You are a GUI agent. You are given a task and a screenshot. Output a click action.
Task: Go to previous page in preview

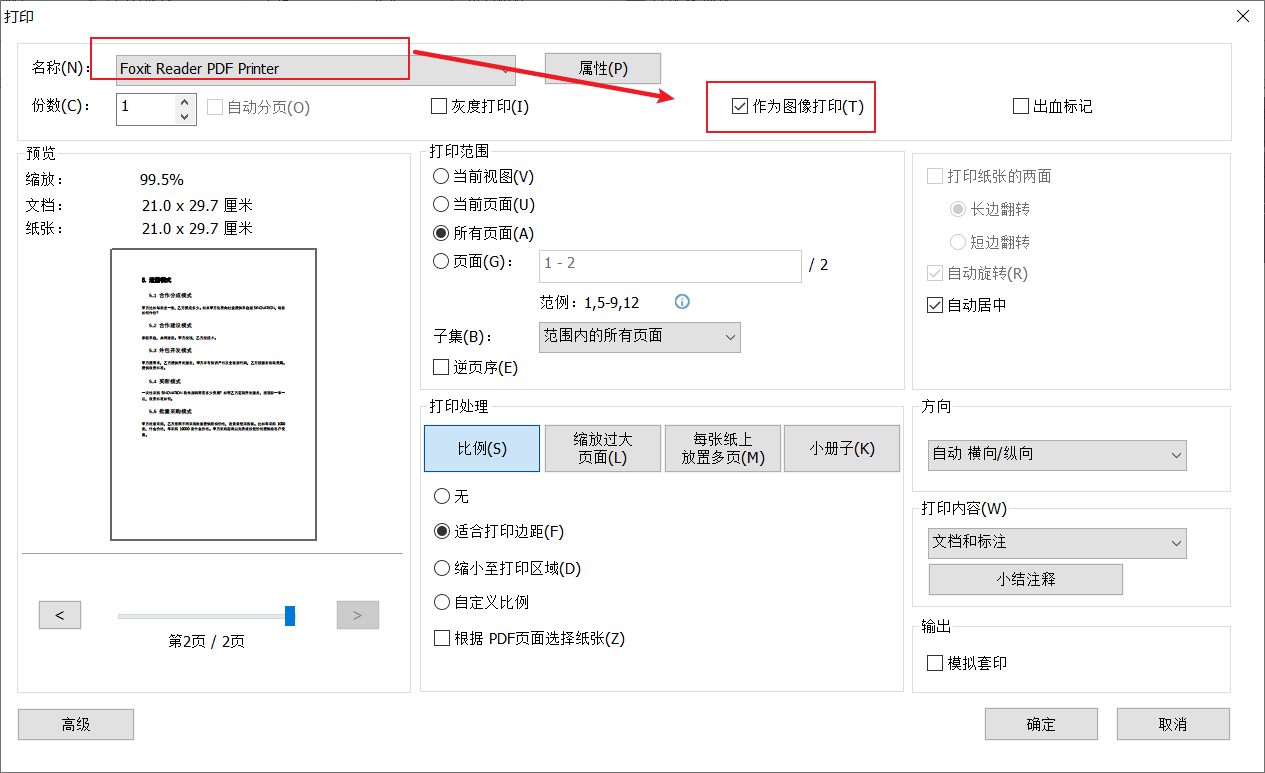60,615
